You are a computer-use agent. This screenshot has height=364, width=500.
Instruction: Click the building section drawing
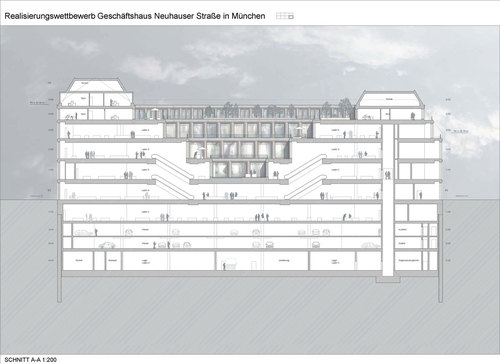[x=250, y=190]
